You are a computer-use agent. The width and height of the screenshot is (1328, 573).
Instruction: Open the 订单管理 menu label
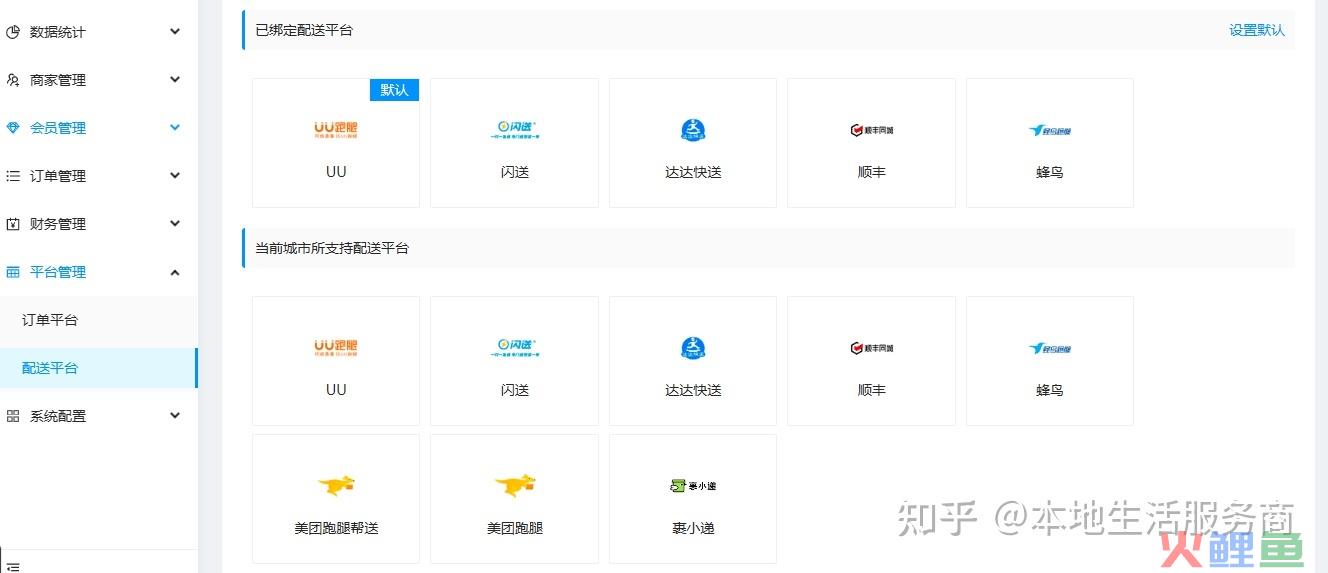coord(58,176)
